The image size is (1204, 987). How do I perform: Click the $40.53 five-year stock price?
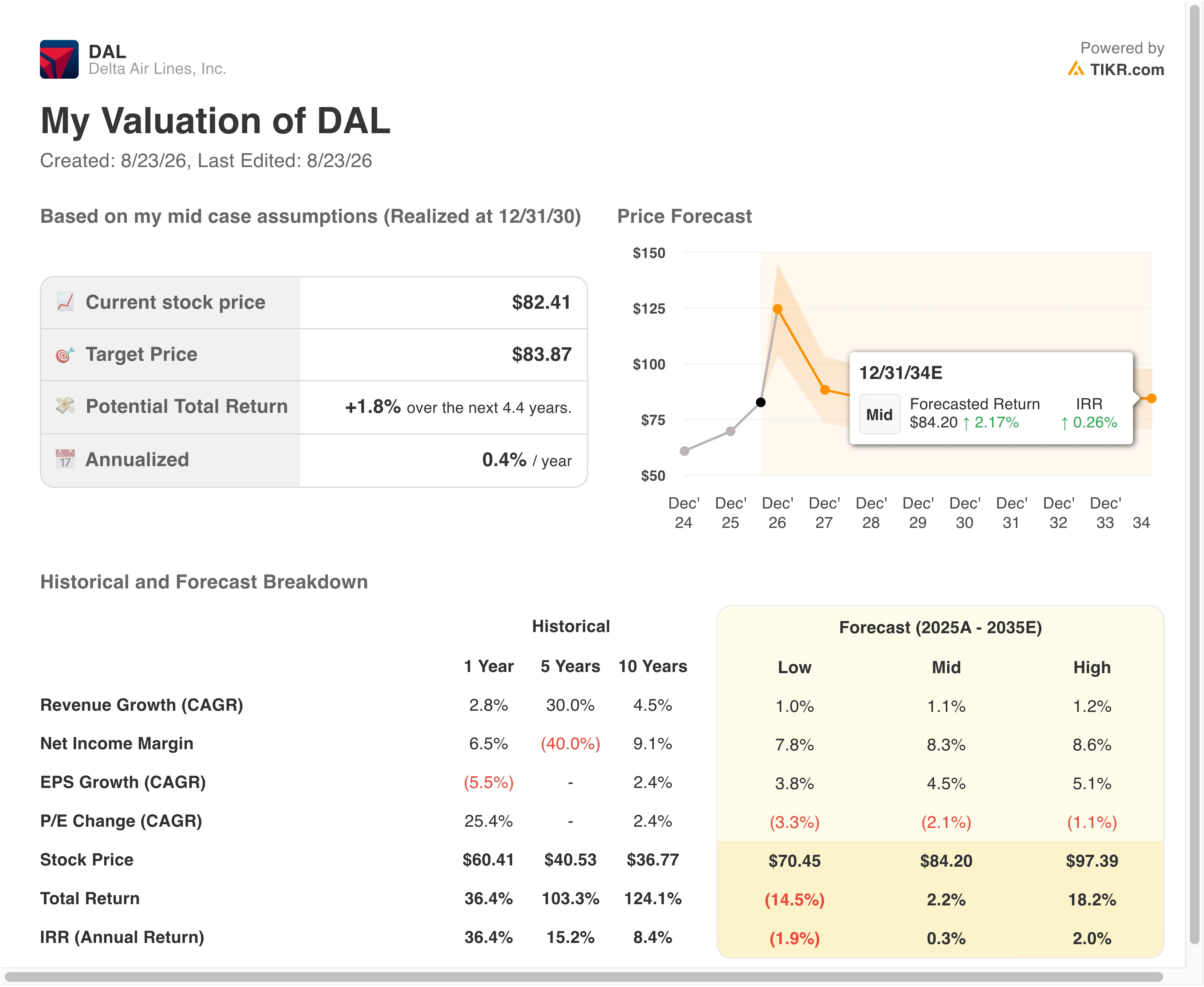[x=570, y=860]
